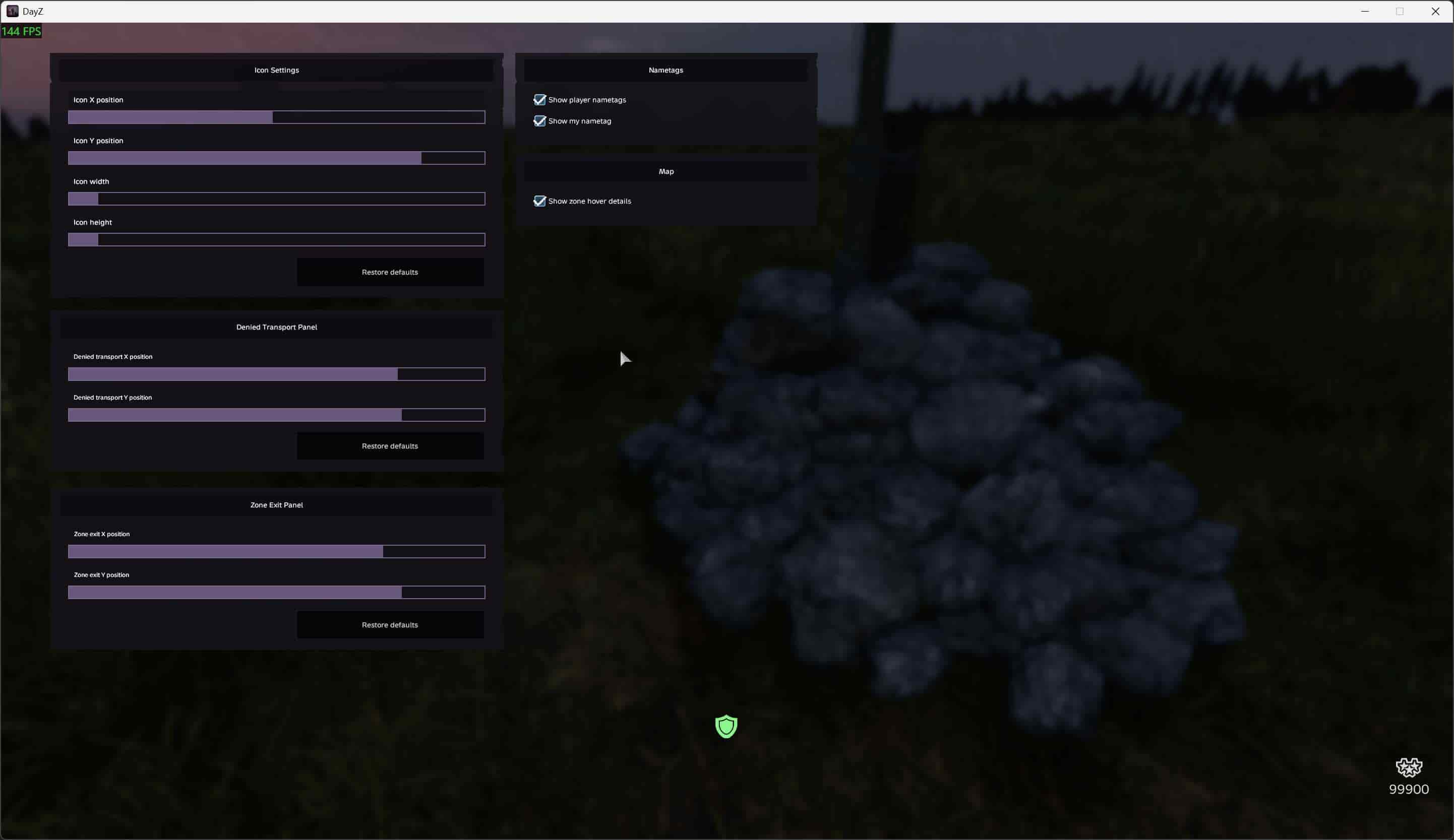The width and height of the screenshot is (1454, 840).
Task: Restore defaults for Zone Exit Panel
Action: pos(390,625)
